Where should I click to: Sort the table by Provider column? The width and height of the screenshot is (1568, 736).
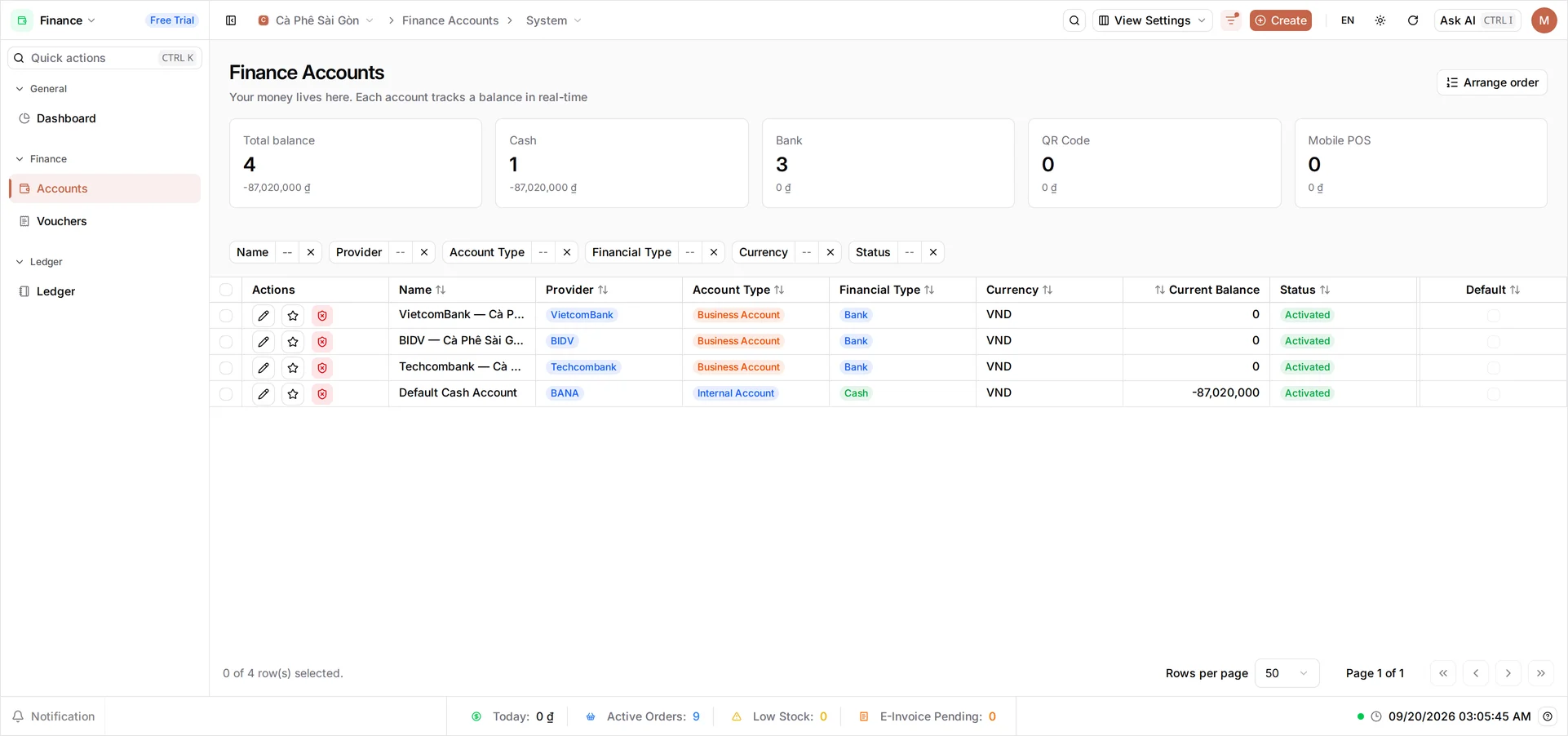tap(577, 290)
